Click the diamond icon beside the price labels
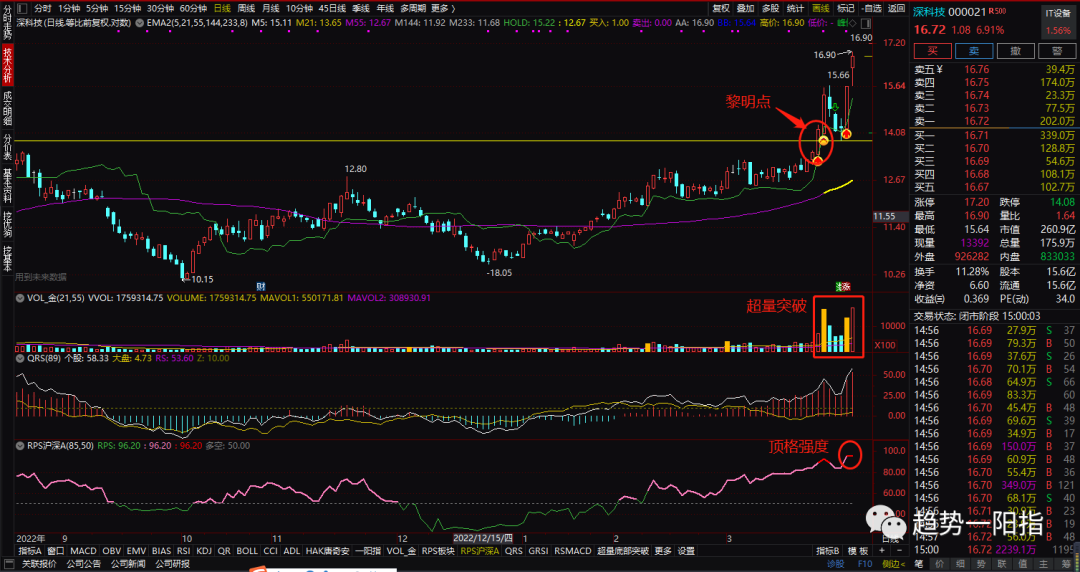This screenshot has height=572, width=1080. 853,23
